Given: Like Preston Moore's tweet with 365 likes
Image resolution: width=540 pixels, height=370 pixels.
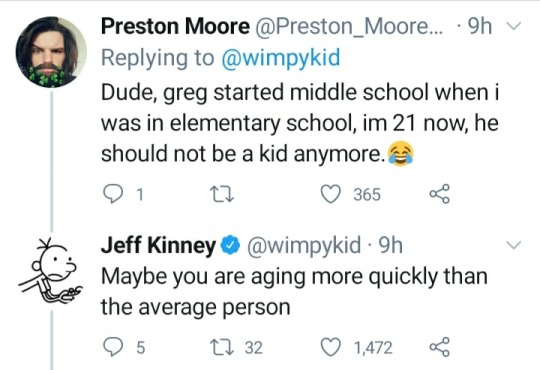Looking at the screenshot, I should (331, 194).
